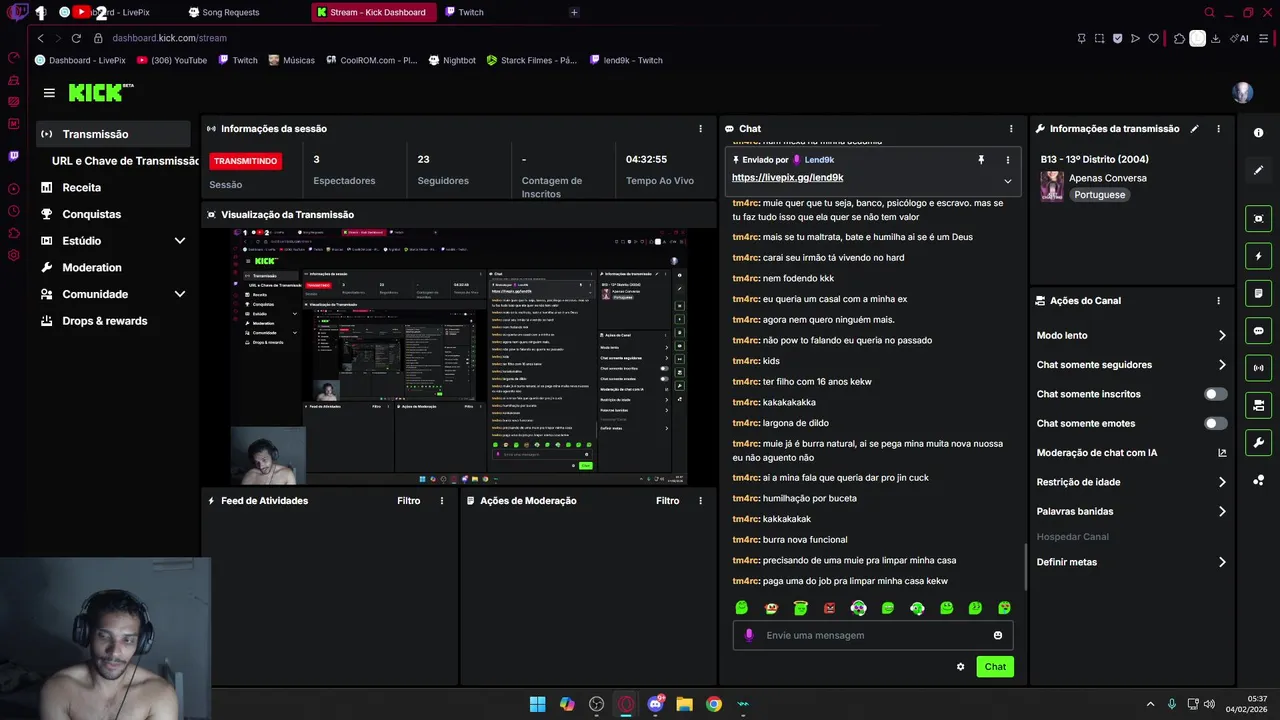Open Nightbot bookmark
This screenshot has width=1280, height=720.
[x=452, y=60]
